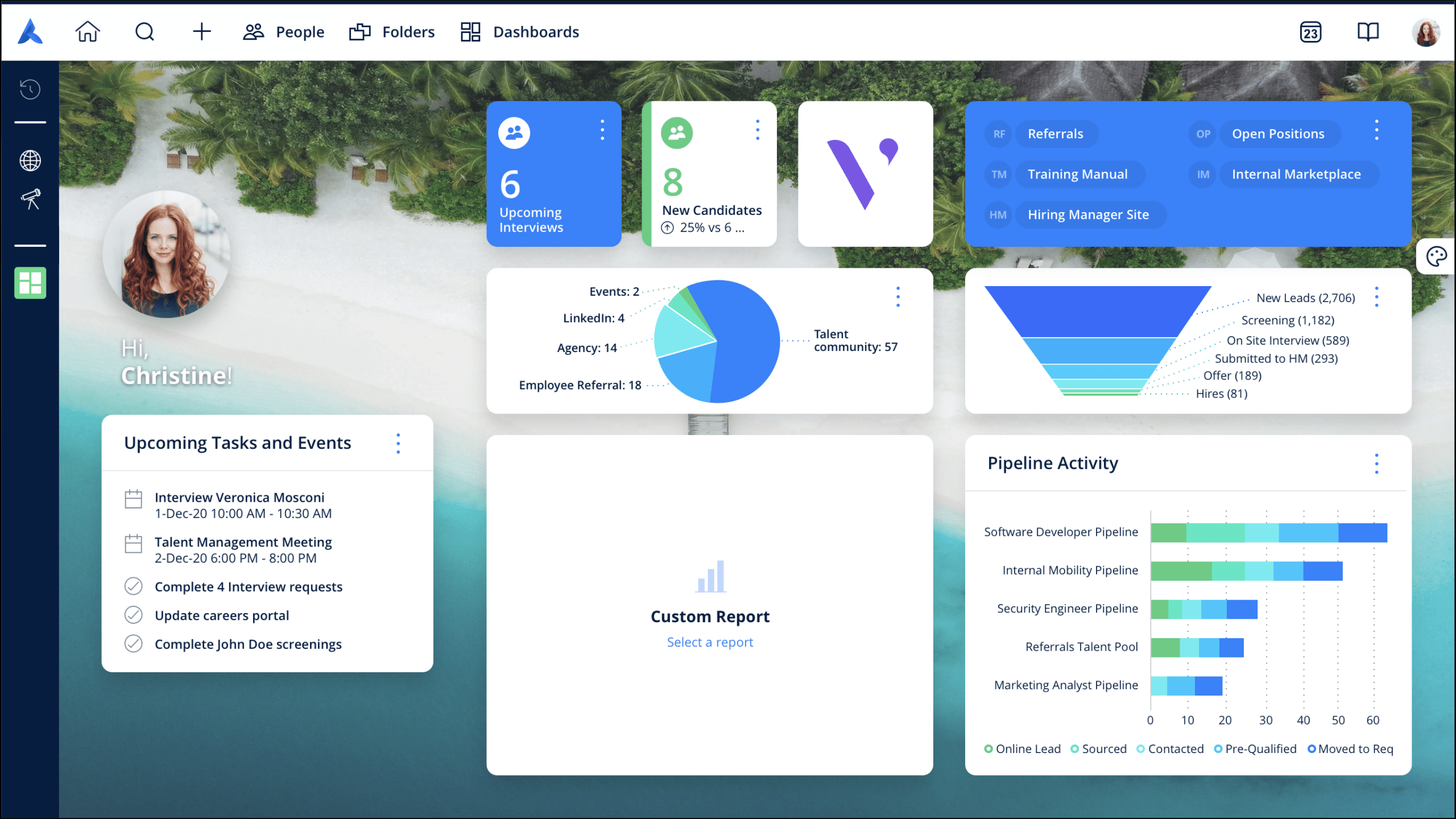The image size is (1456, 819).
Task: Click the IM badge icon
Action: tap(1203, 175)
